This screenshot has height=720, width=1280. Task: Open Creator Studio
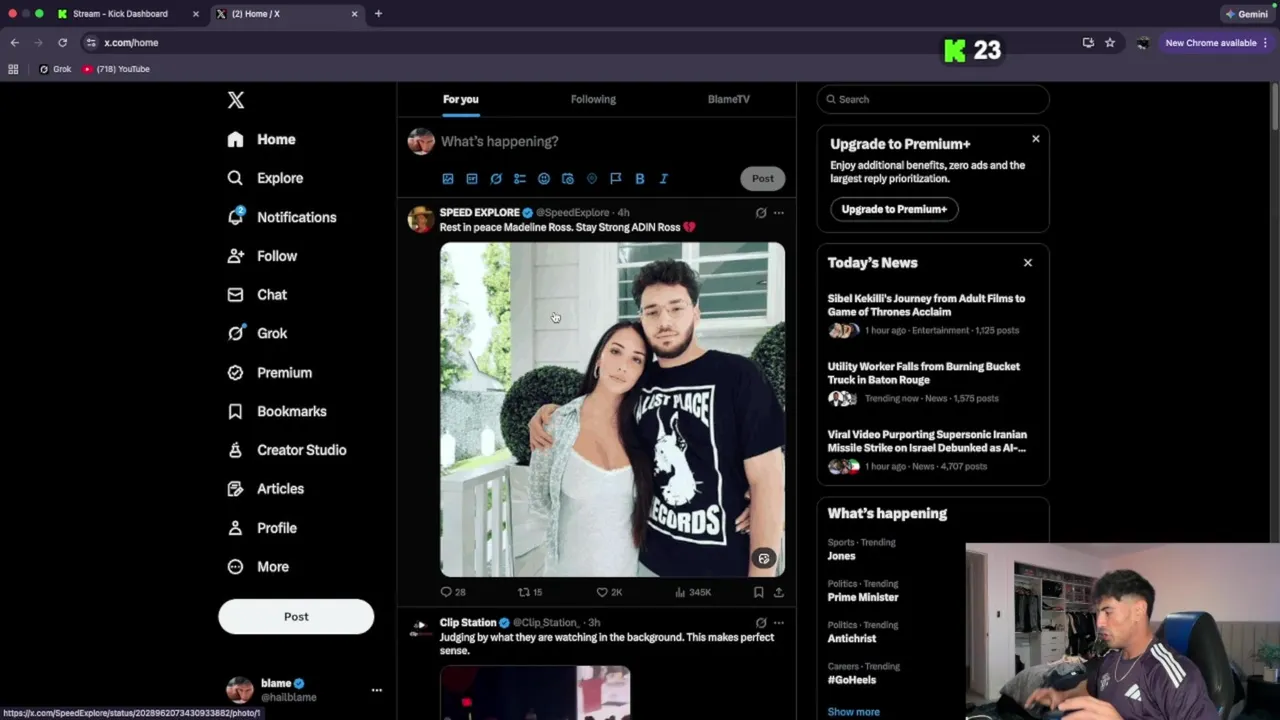point(287,450)
